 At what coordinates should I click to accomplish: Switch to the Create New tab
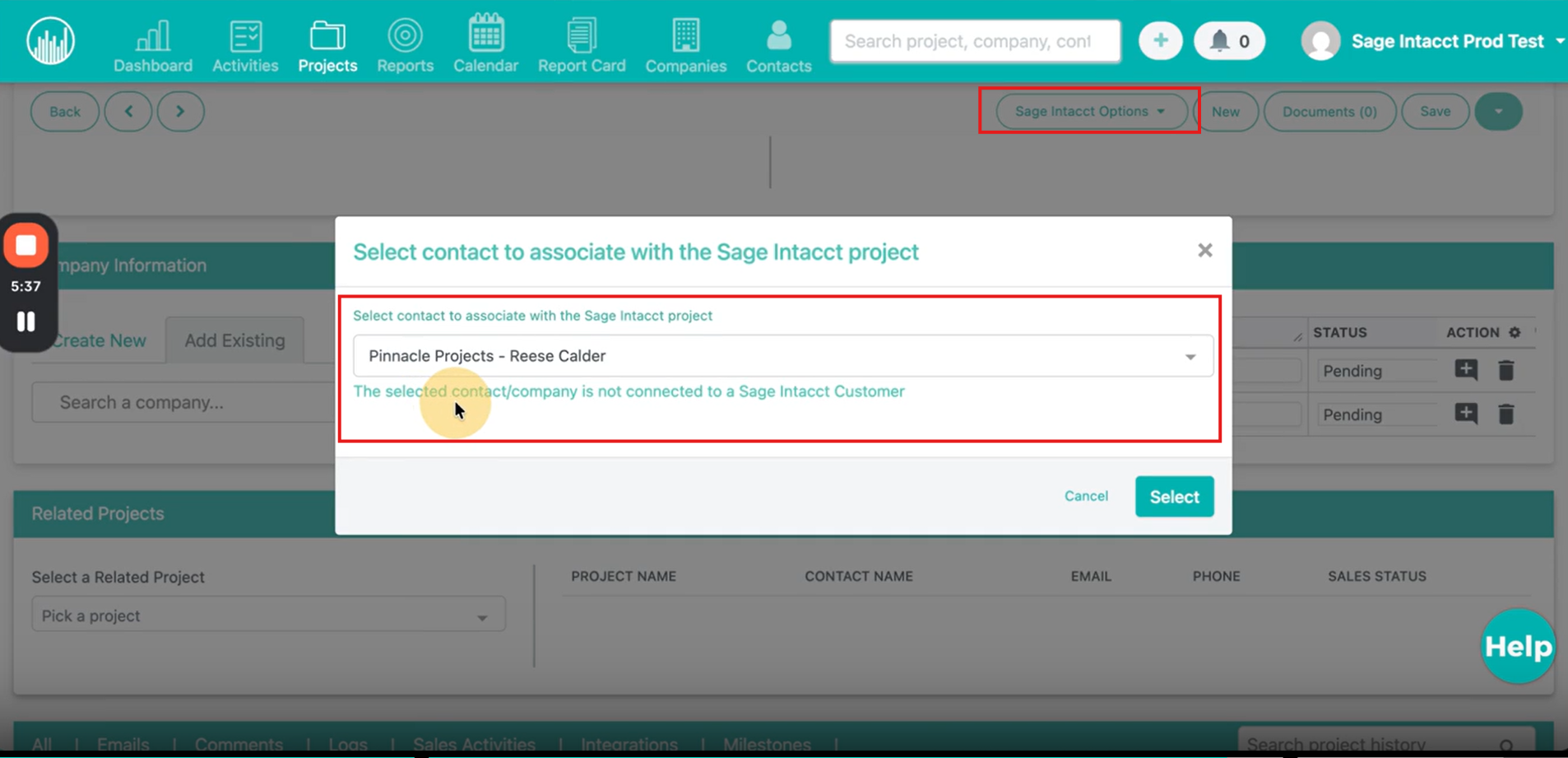pos(100,340)
